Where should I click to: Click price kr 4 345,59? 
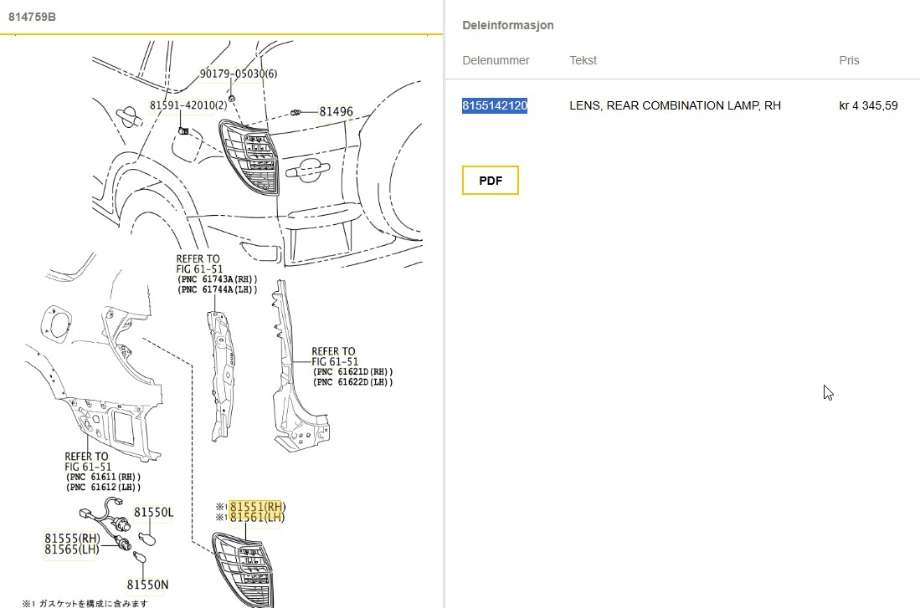tap(868, 106)
